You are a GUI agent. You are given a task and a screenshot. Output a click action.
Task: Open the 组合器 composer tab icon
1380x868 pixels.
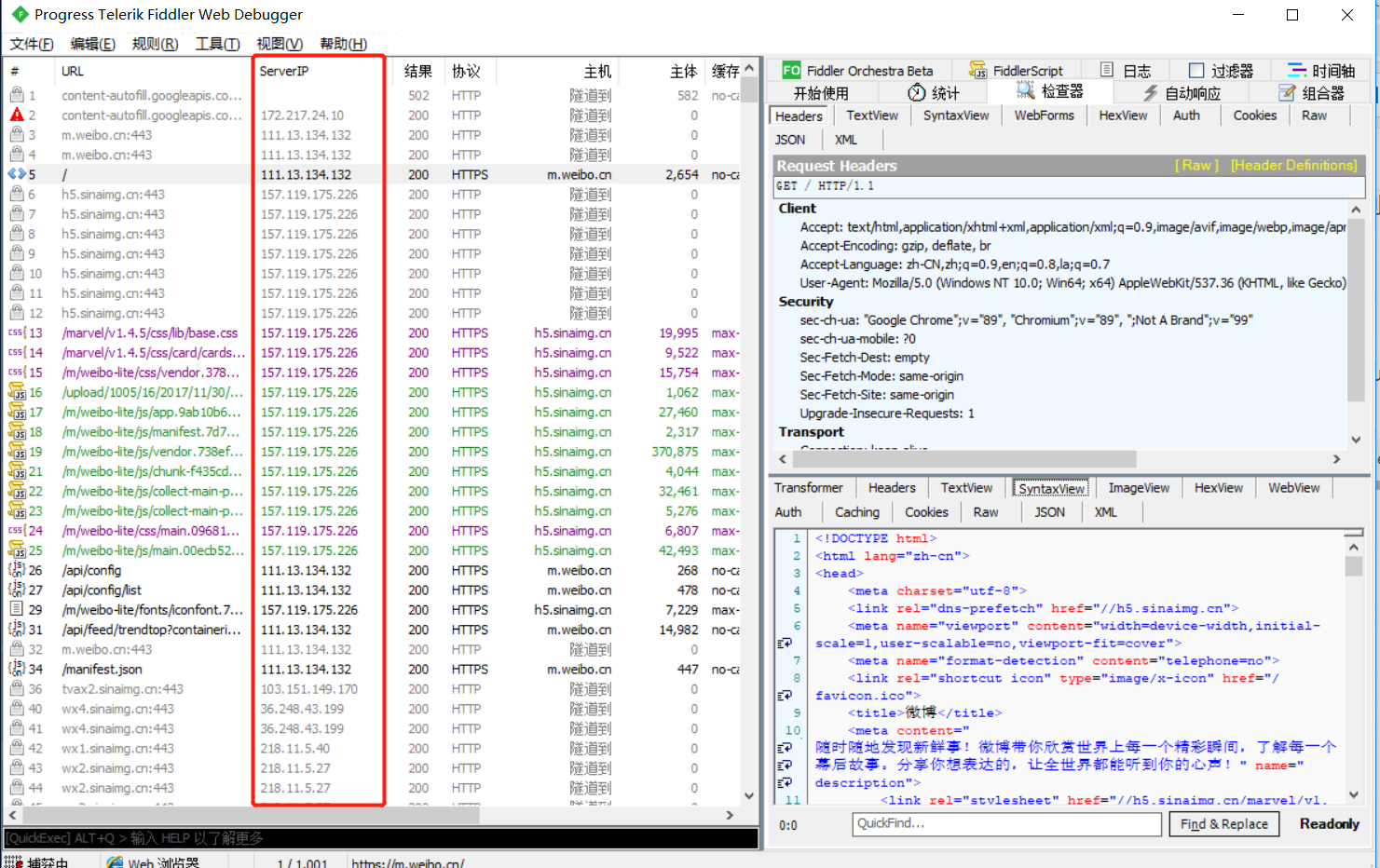pyautogui.click(x=1288, y=92)
